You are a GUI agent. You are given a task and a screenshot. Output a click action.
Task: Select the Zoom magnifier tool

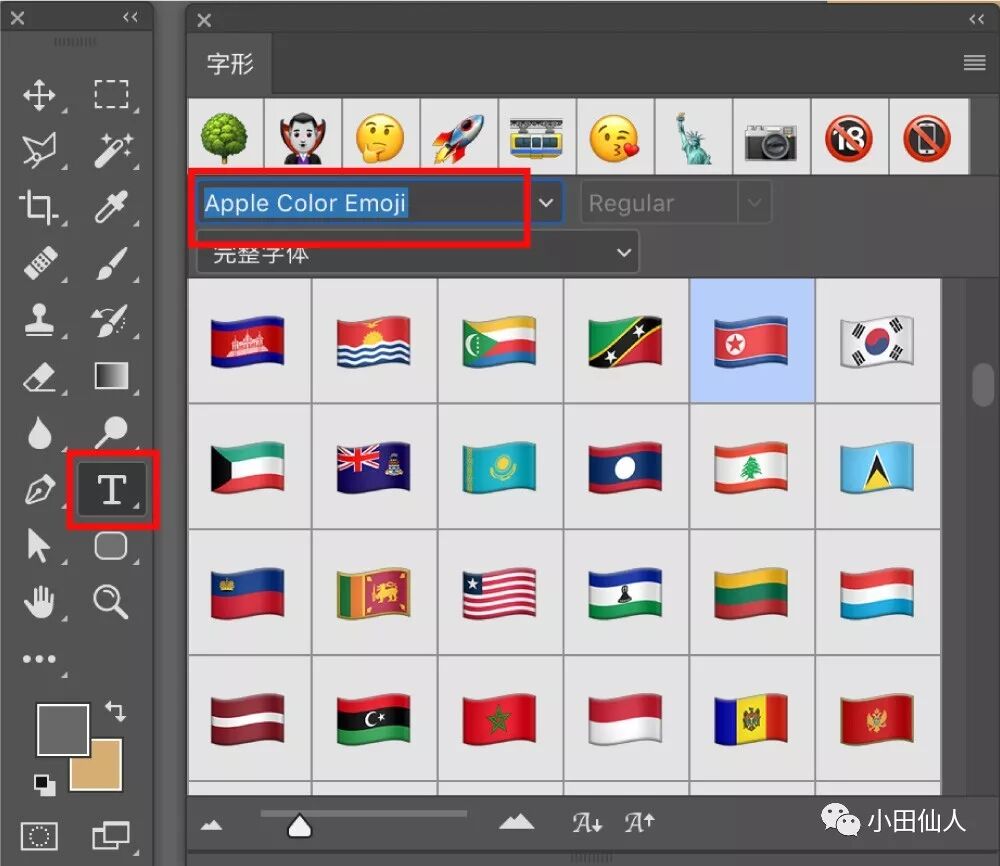click(x=111, y=602)
